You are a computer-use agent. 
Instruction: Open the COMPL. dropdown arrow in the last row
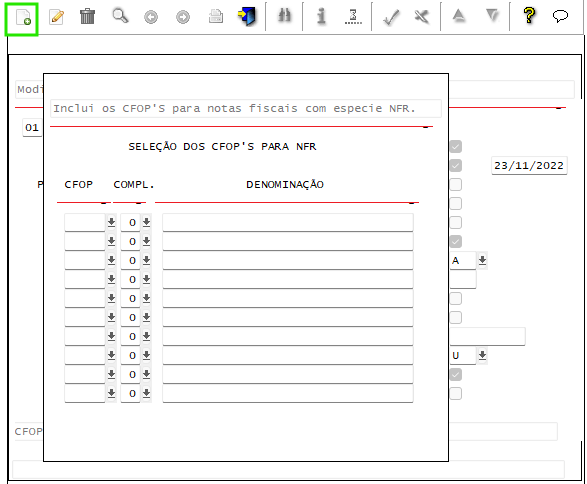pyautogui.click(x=146, y=393)
